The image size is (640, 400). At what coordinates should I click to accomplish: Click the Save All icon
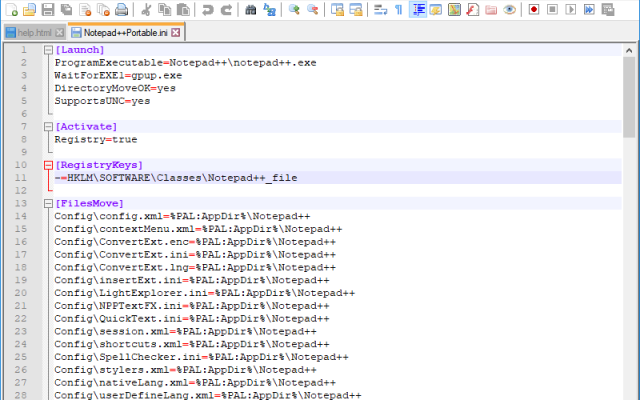(66, 9)
